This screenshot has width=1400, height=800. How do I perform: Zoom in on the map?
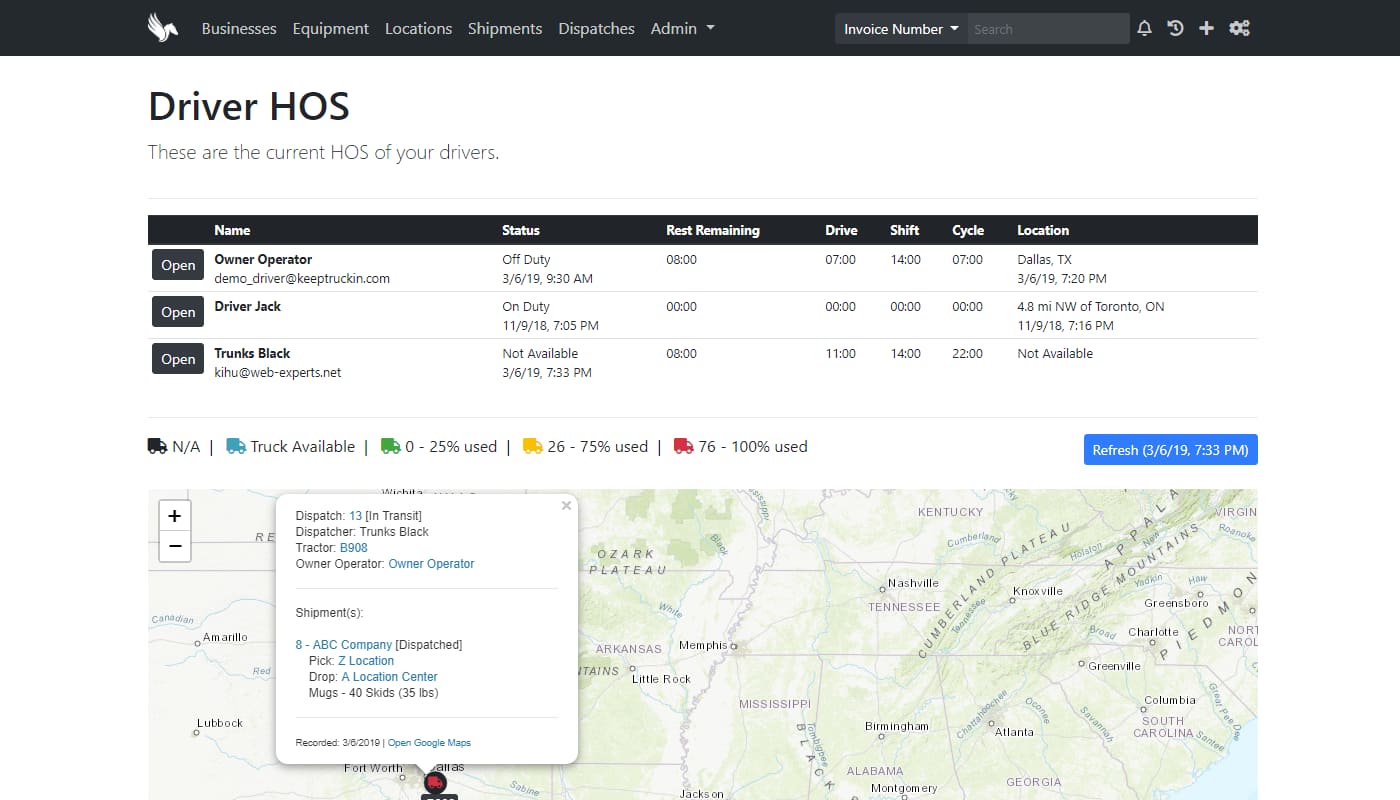point(175,516)
